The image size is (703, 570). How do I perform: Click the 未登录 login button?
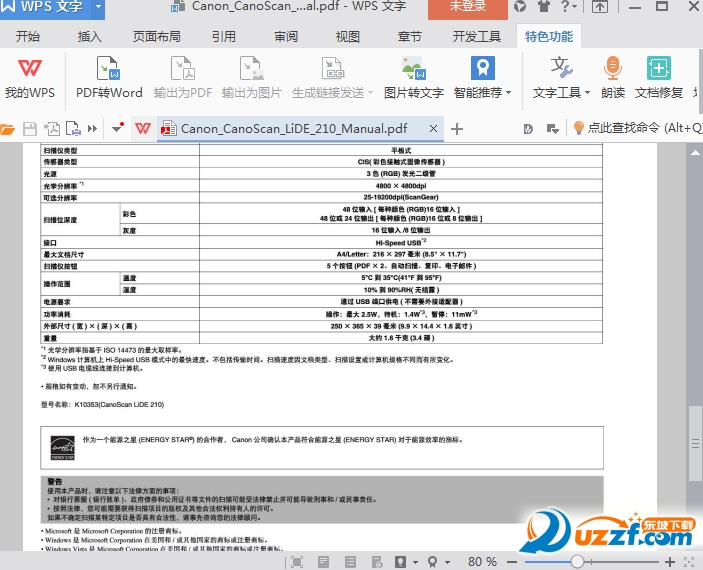(468, 8)
